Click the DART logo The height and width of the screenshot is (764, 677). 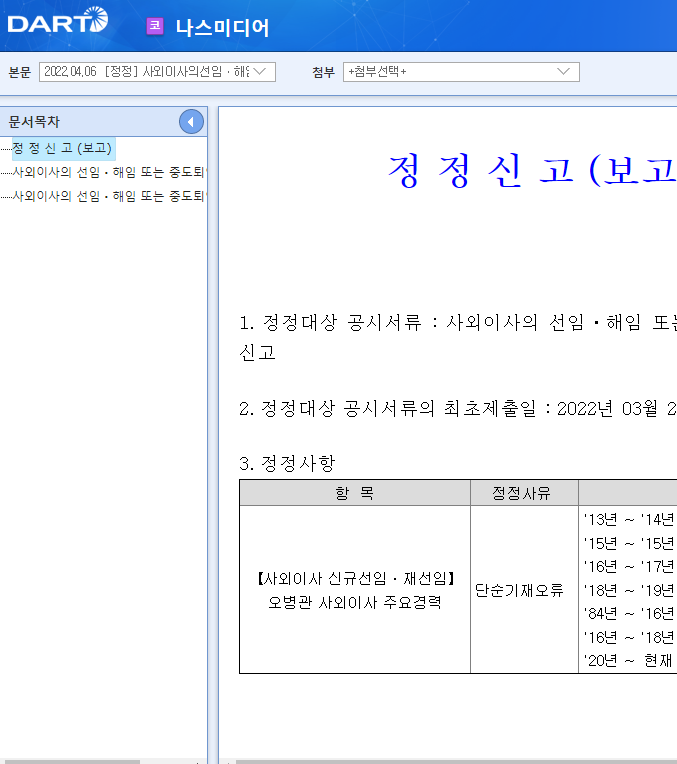click(x=58, y=21)
